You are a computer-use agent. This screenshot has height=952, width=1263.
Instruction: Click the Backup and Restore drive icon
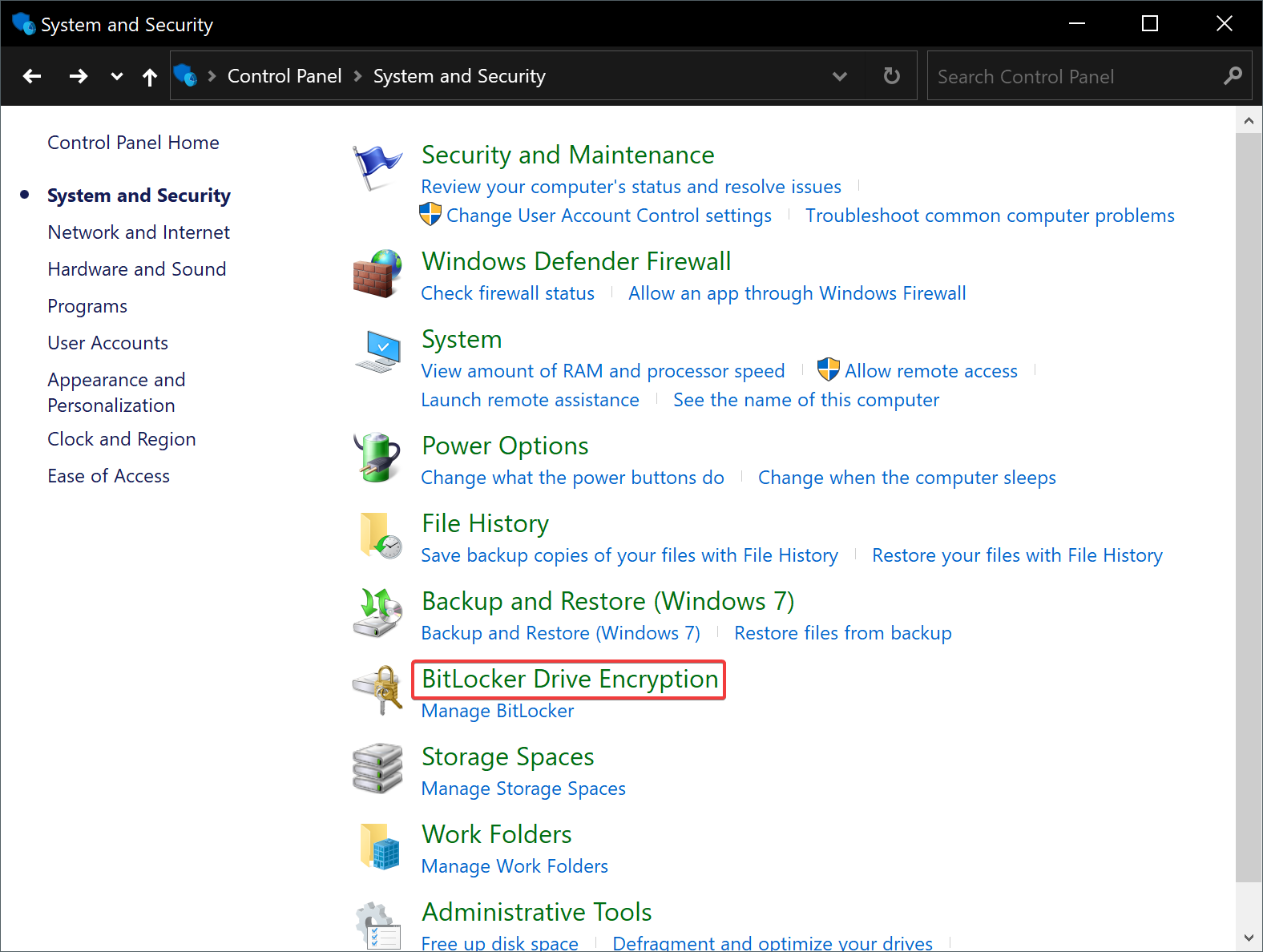pos(377,613)
